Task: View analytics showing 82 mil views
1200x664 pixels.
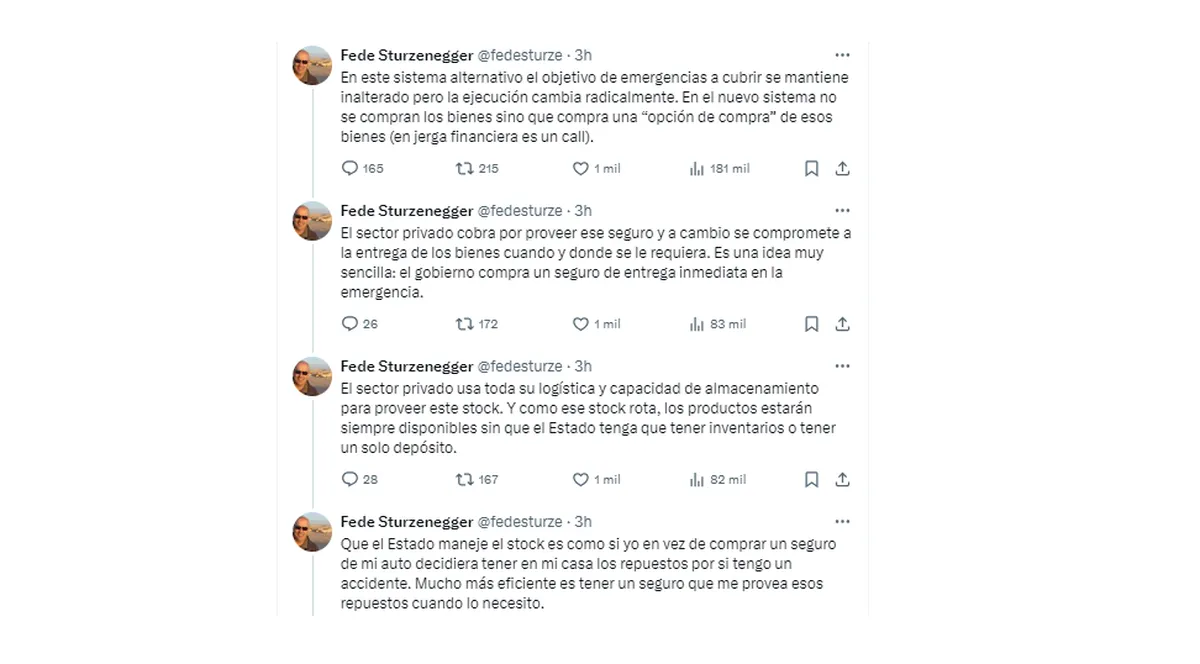Action: click(x=697, y=480)
